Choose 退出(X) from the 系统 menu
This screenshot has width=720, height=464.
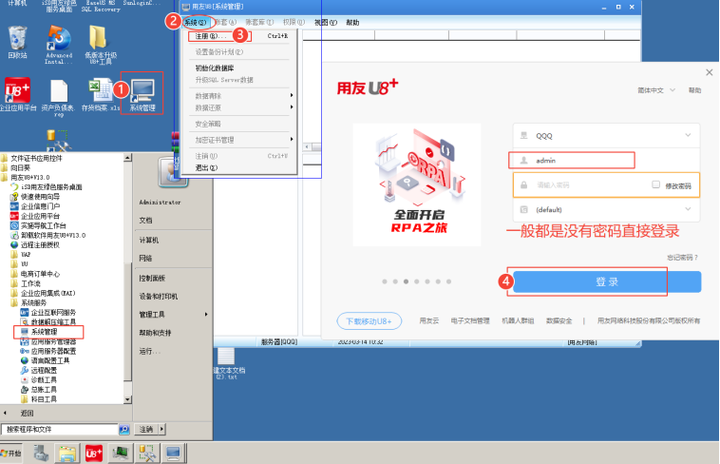[206, 168]
